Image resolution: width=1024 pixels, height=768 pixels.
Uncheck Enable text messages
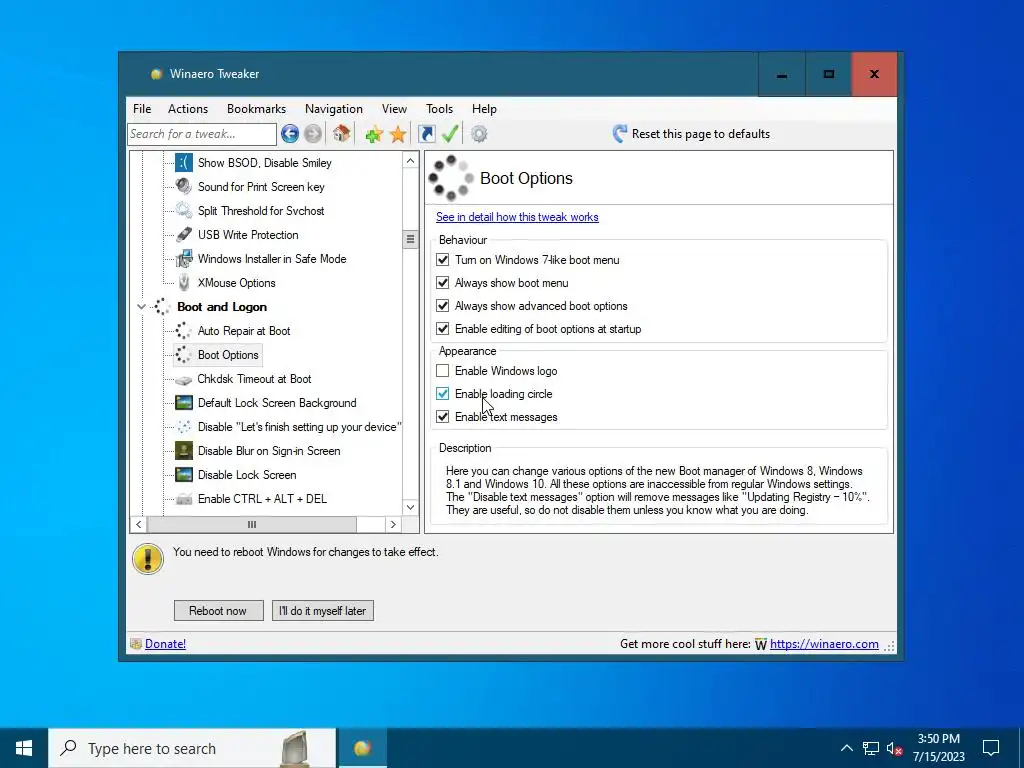443,416
